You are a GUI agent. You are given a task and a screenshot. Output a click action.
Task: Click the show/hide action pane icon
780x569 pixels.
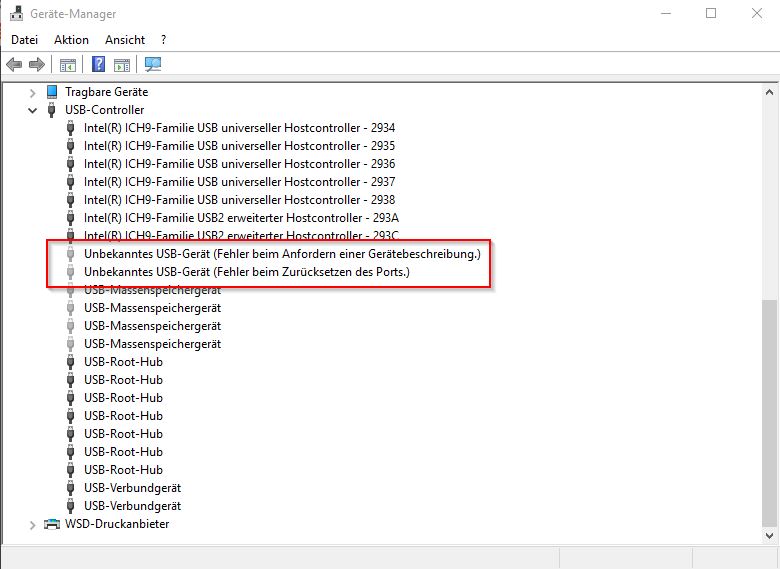coord(122,65)
